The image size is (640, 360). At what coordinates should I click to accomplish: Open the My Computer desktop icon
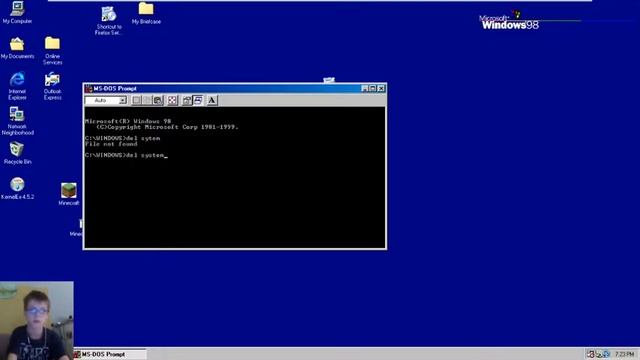pos(17,12)
